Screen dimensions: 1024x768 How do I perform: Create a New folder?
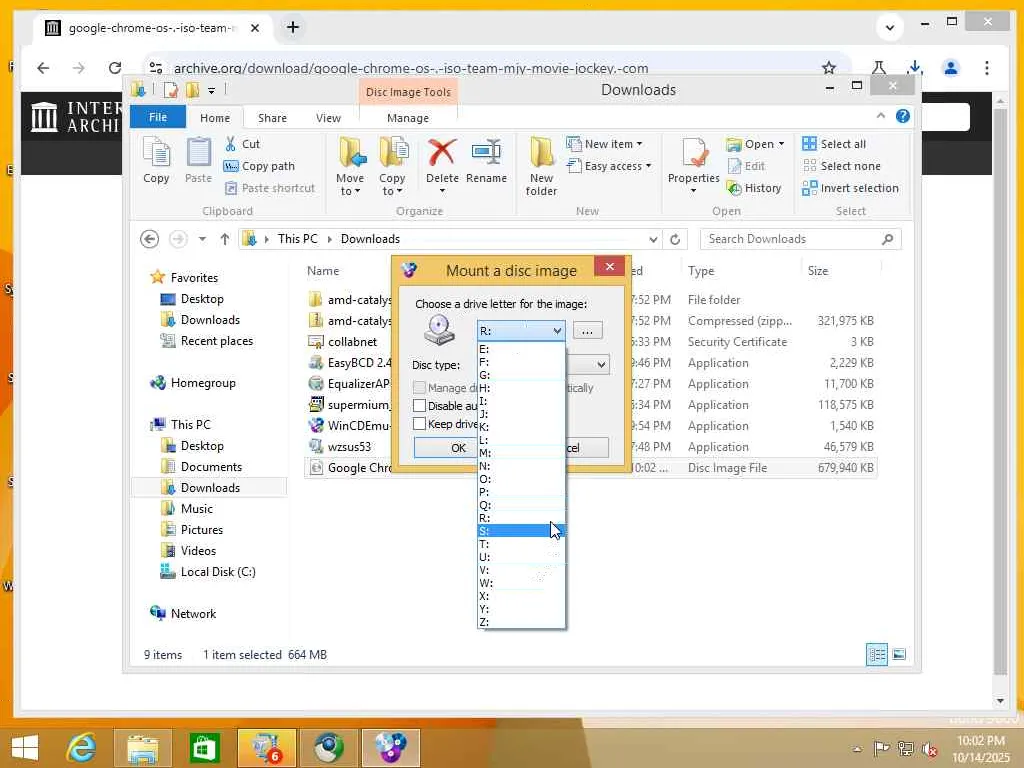tap(541, 167)
